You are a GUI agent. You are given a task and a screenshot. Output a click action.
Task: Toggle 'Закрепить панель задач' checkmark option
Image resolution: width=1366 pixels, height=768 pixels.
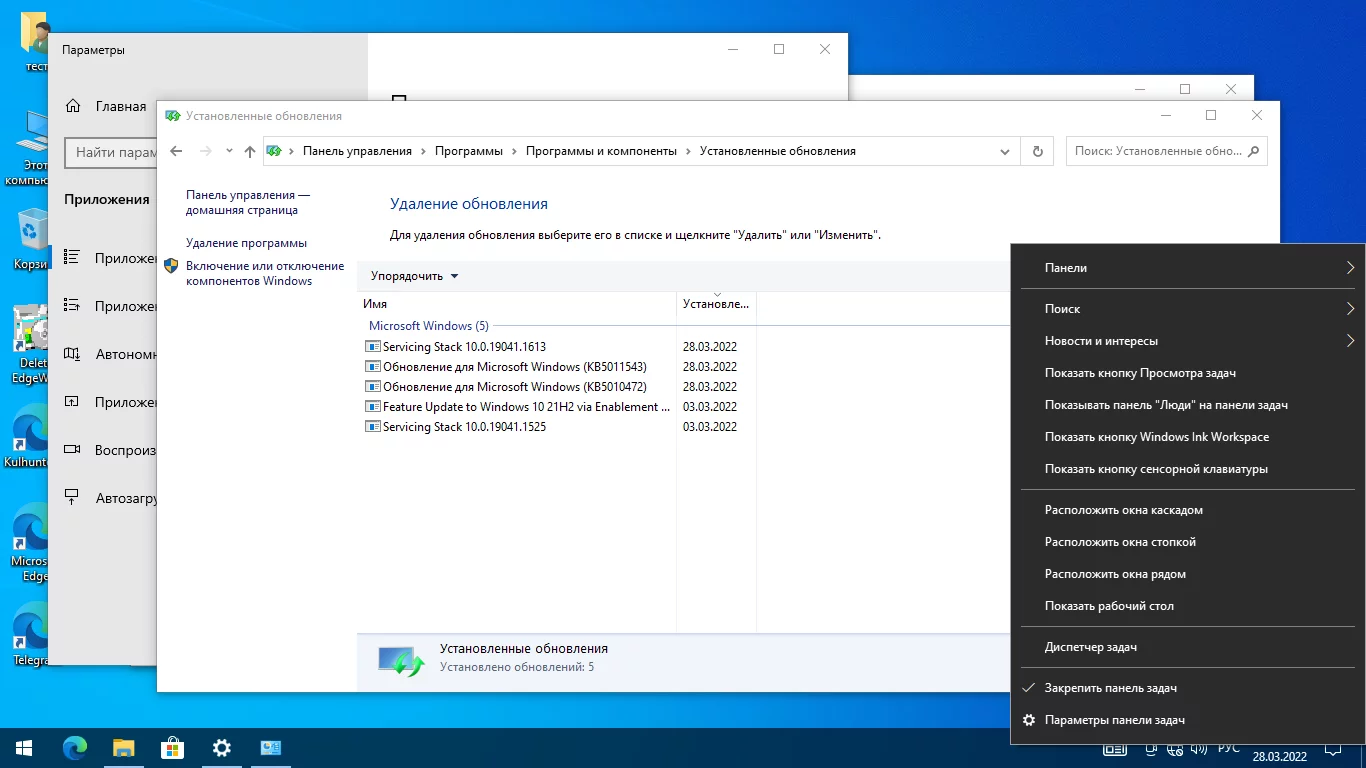[1110, 688]
